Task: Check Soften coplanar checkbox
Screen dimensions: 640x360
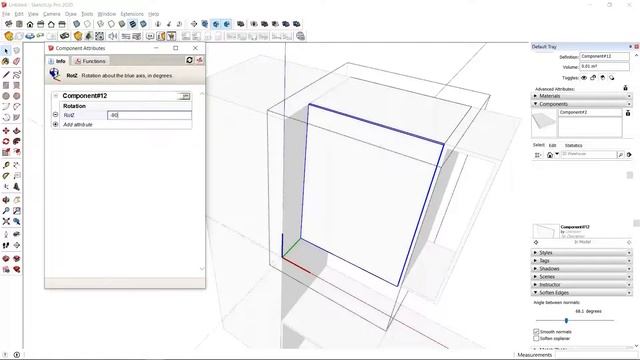Action: coord(536,338)
